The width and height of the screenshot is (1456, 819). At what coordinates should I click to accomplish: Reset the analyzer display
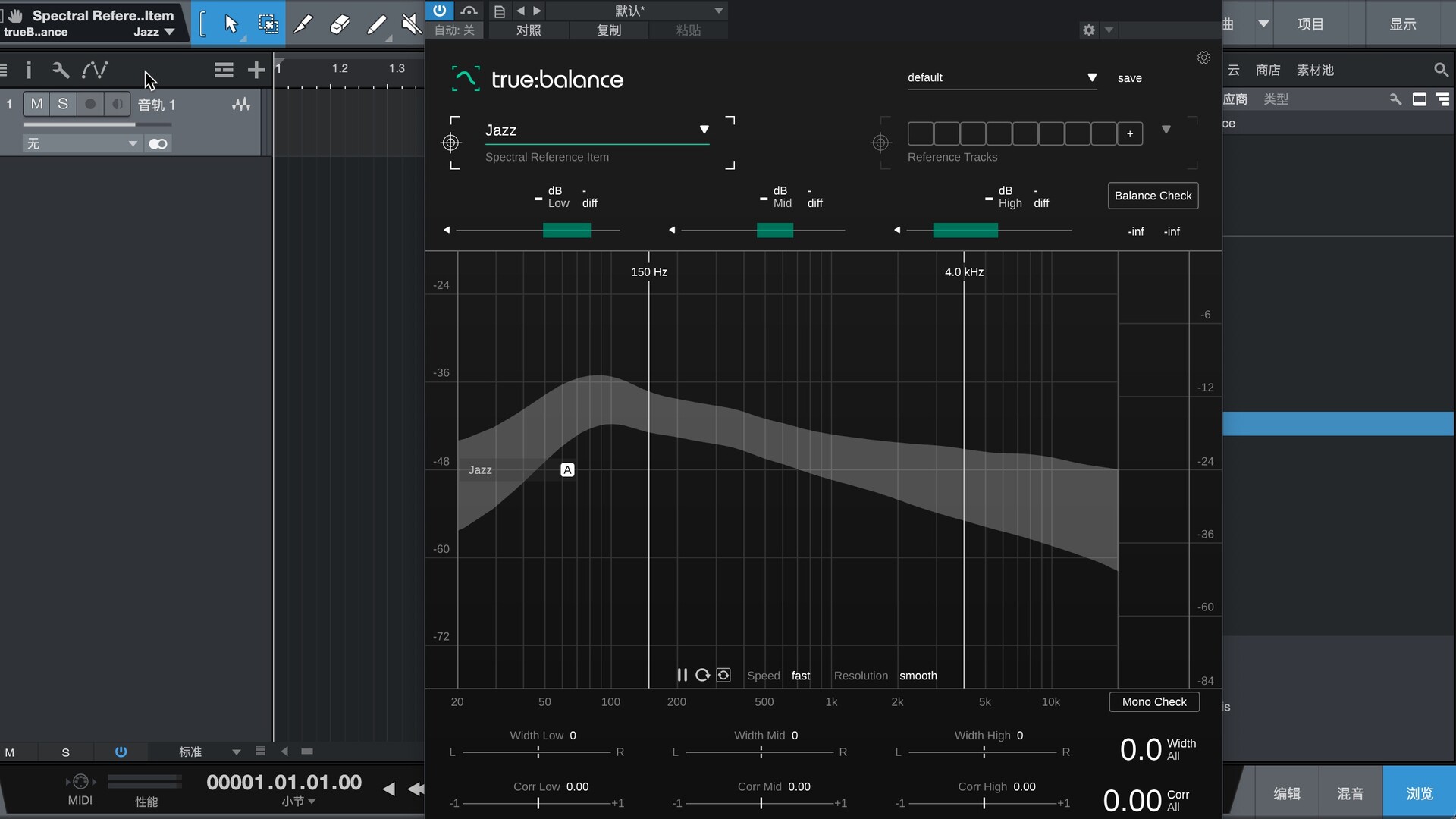click(x=702, y=675)
